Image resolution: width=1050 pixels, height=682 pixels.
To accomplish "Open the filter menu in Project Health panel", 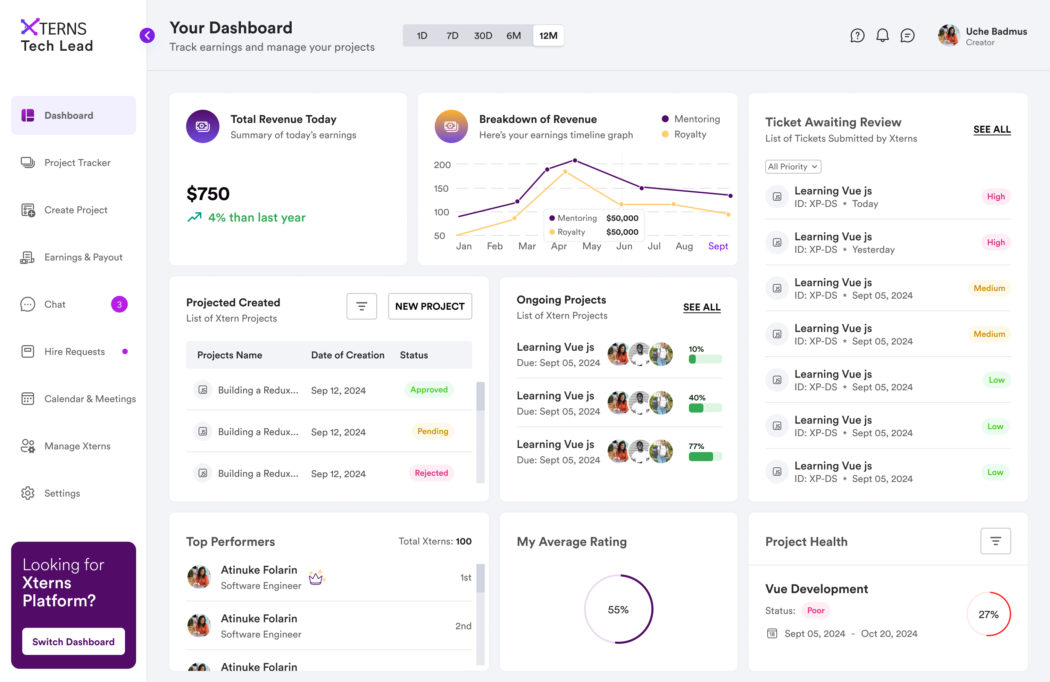I will 995,540.
